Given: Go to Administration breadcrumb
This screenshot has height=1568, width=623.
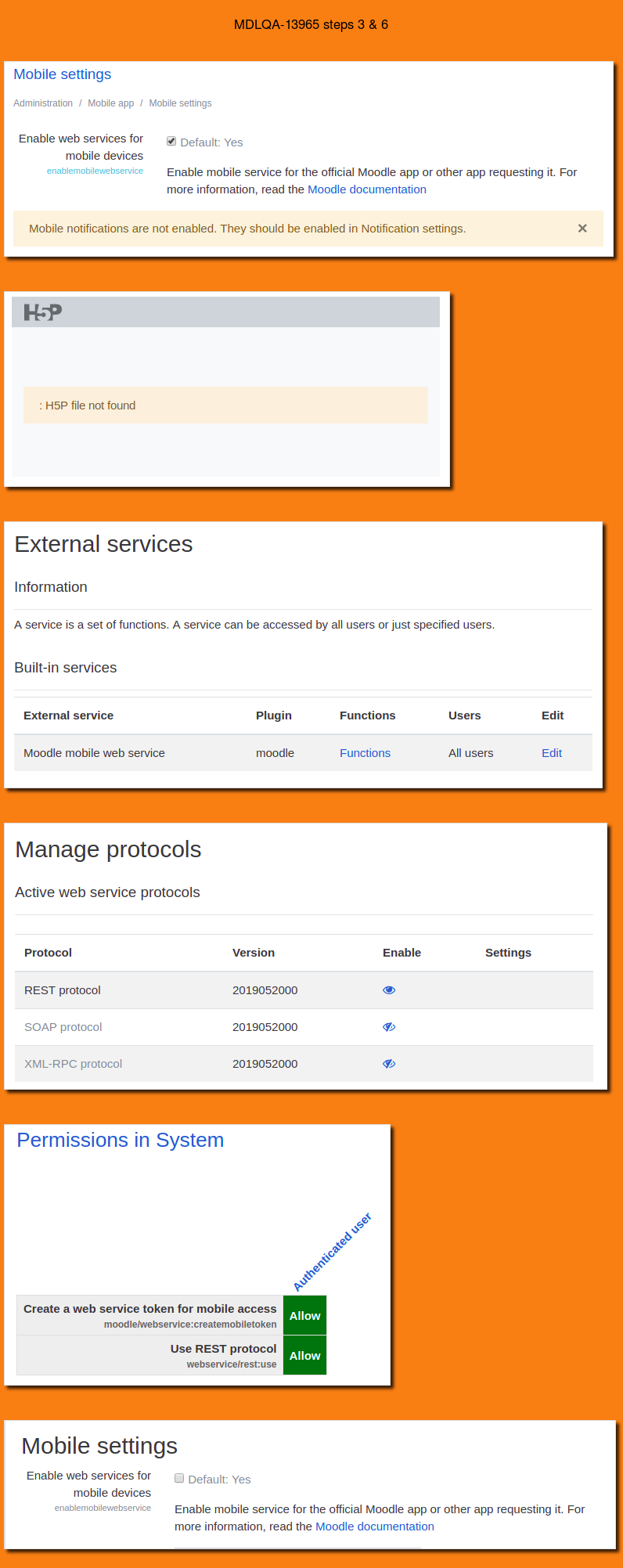Looking at the screenshot, I should 43,103.
